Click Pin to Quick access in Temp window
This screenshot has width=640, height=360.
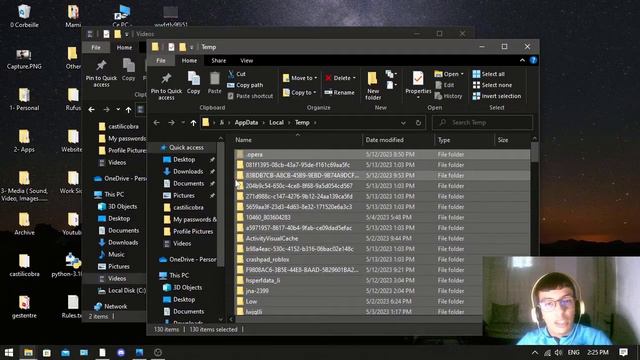166,86
